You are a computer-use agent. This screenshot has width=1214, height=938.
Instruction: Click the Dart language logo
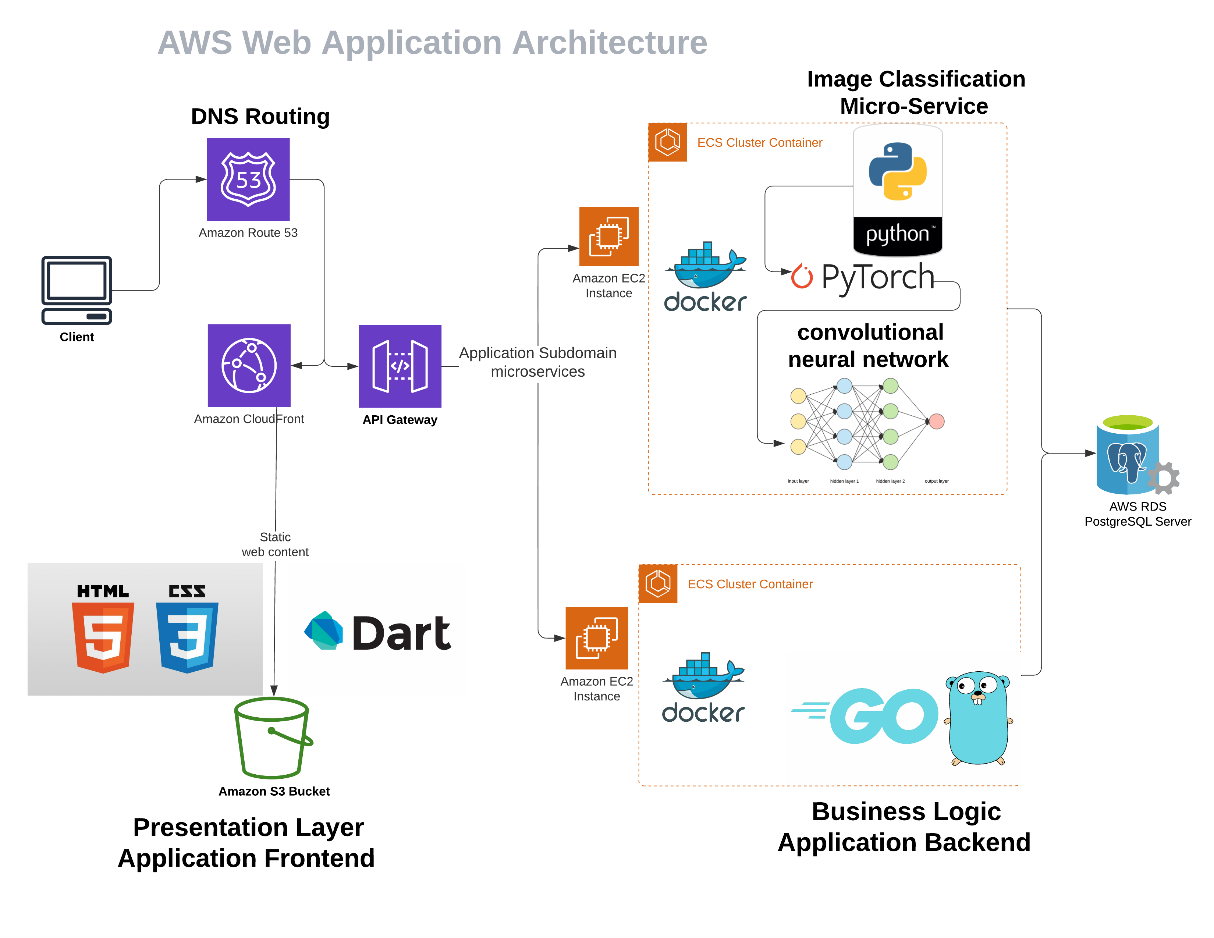[x=376, y=630]
